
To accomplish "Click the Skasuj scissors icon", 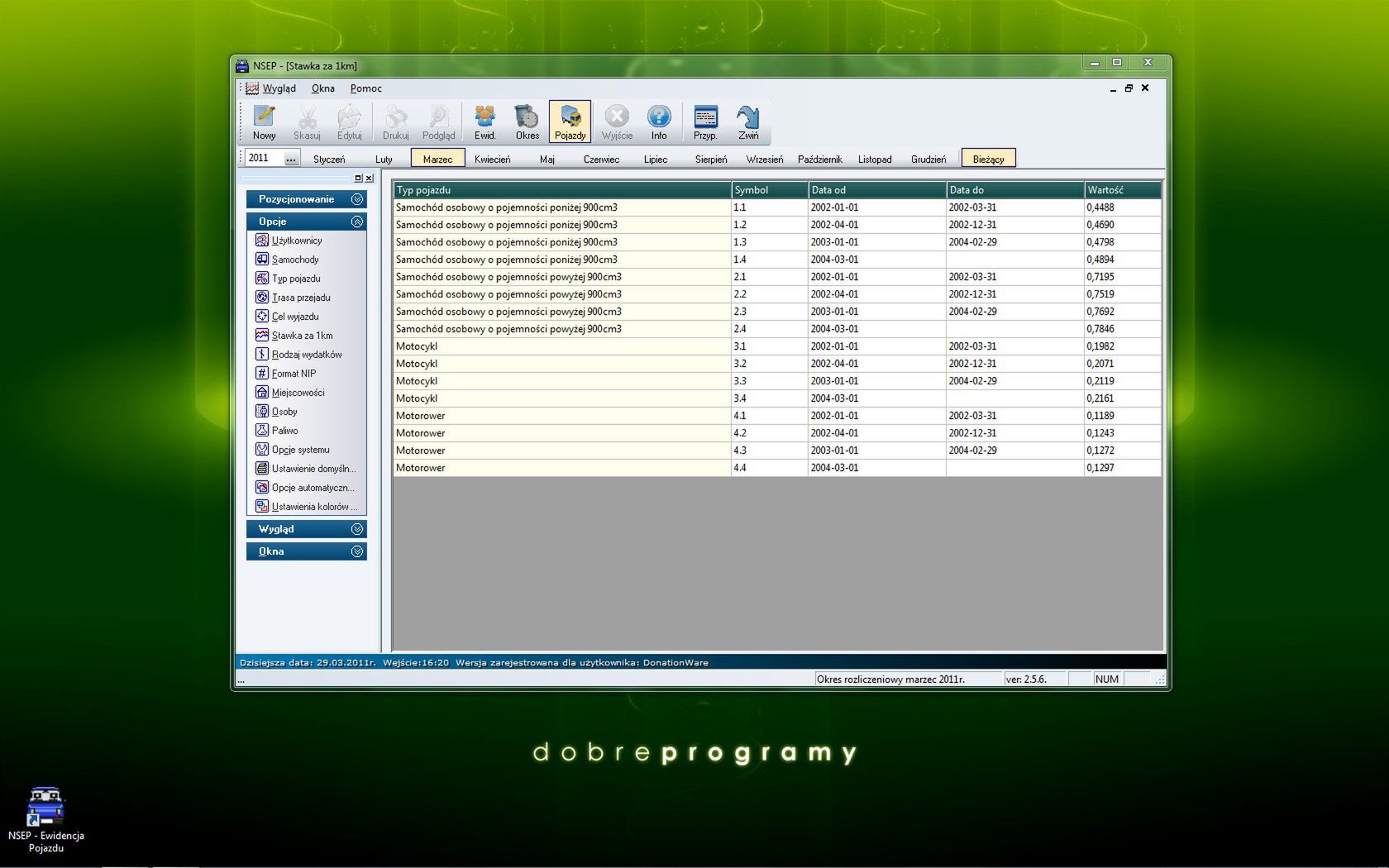I will [307, 122].
